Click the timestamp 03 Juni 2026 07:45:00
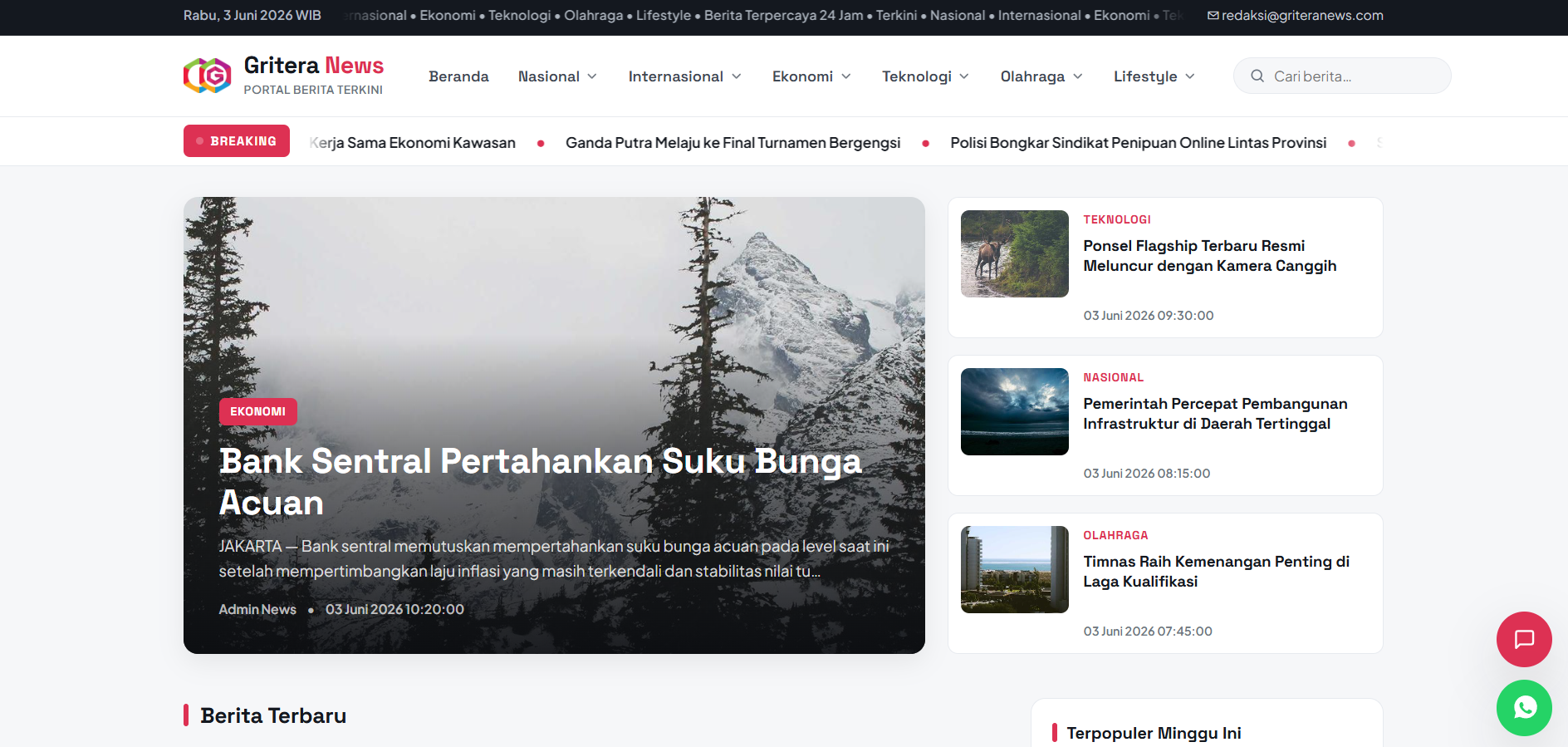This screenshot has height=747, width=1568. tap(1148, 632)
